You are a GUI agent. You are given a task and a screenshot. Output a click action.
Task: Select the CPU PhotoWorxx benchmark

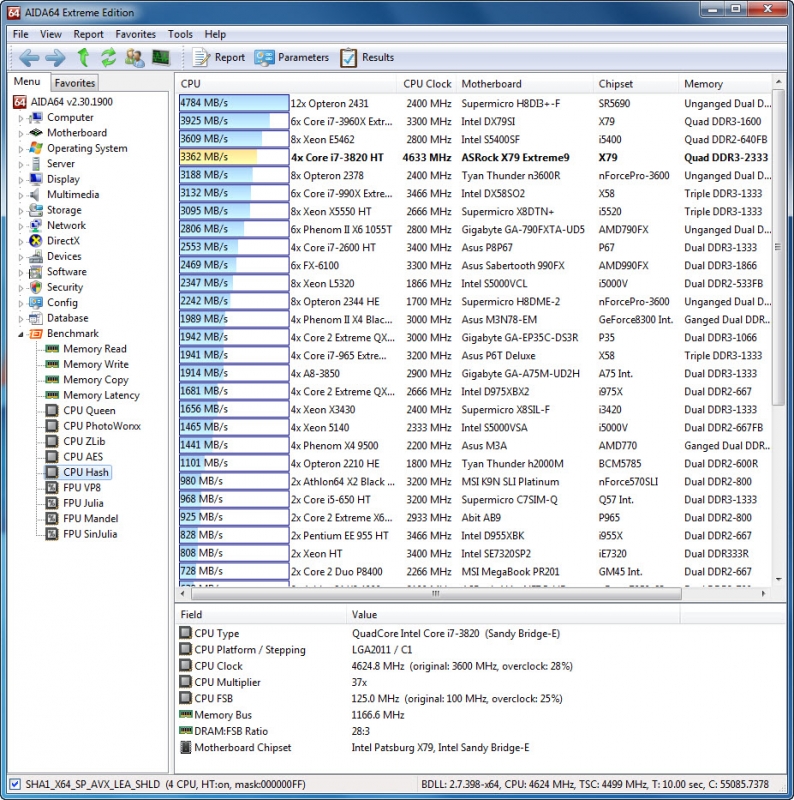(102, 426)
